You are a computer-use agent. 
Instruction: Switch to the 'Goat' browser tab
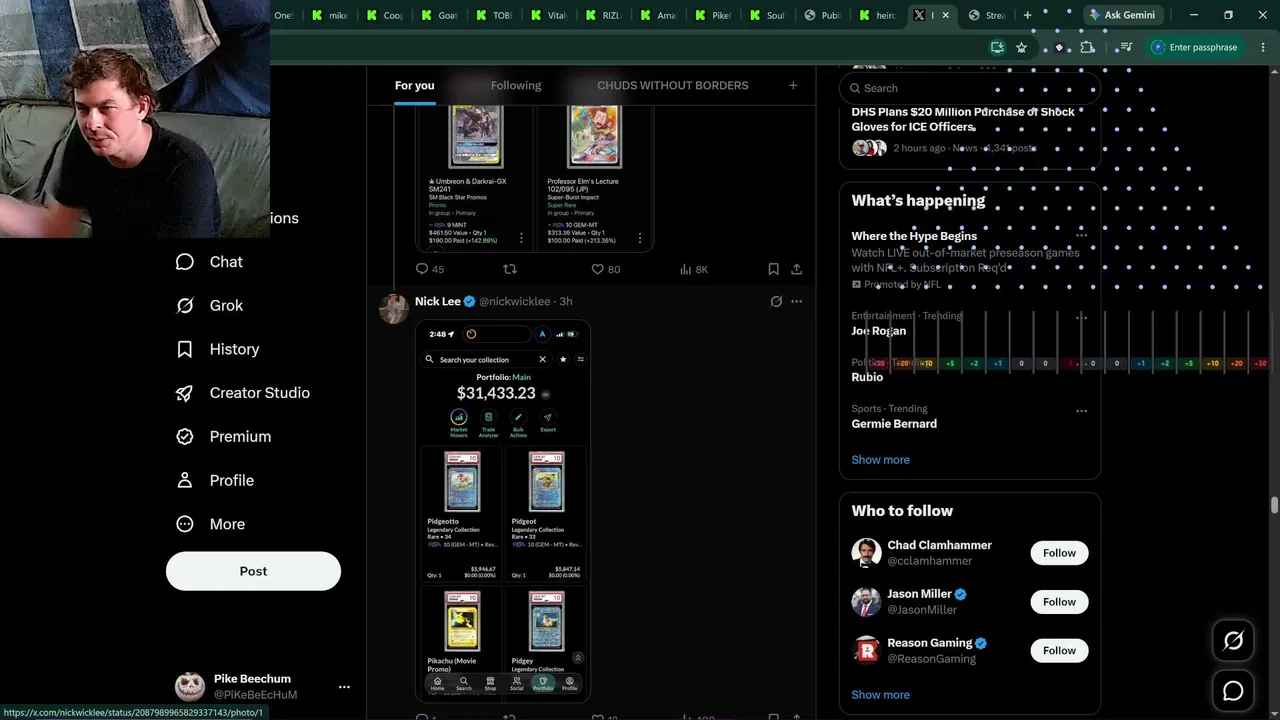[437, 15]
